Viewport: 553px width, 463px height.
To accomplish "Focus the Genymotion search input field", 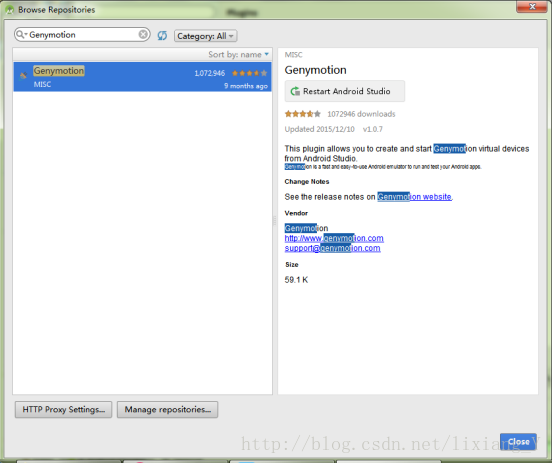I will point(83,35).
